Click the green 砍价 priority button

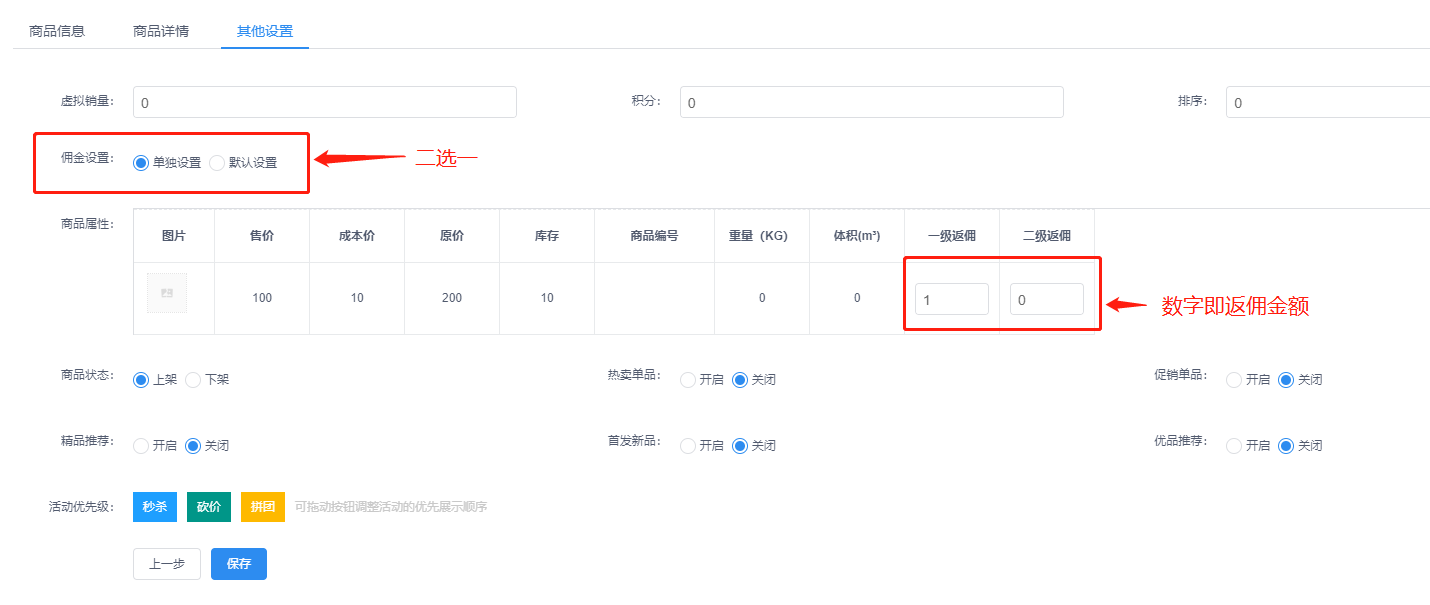pos(209,507)
